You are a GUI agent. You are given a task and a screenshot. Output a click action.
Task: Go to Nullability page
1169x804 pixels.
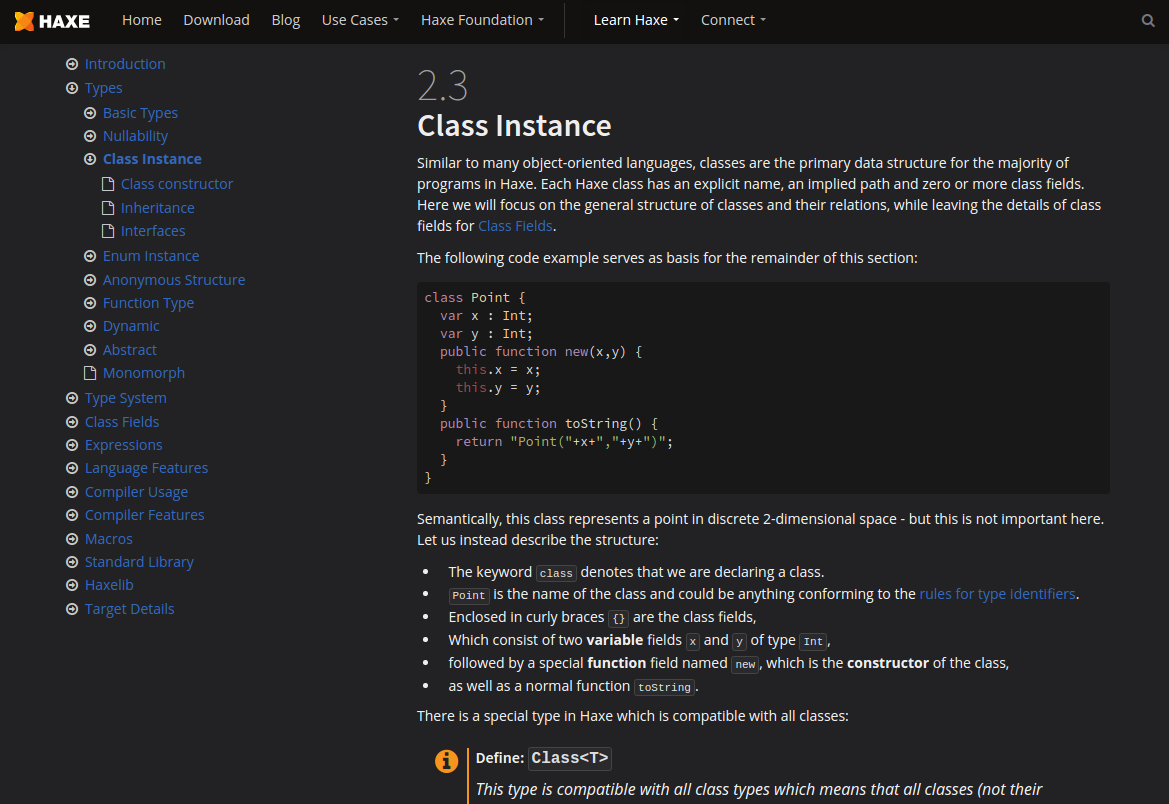(x=136, y=136)
